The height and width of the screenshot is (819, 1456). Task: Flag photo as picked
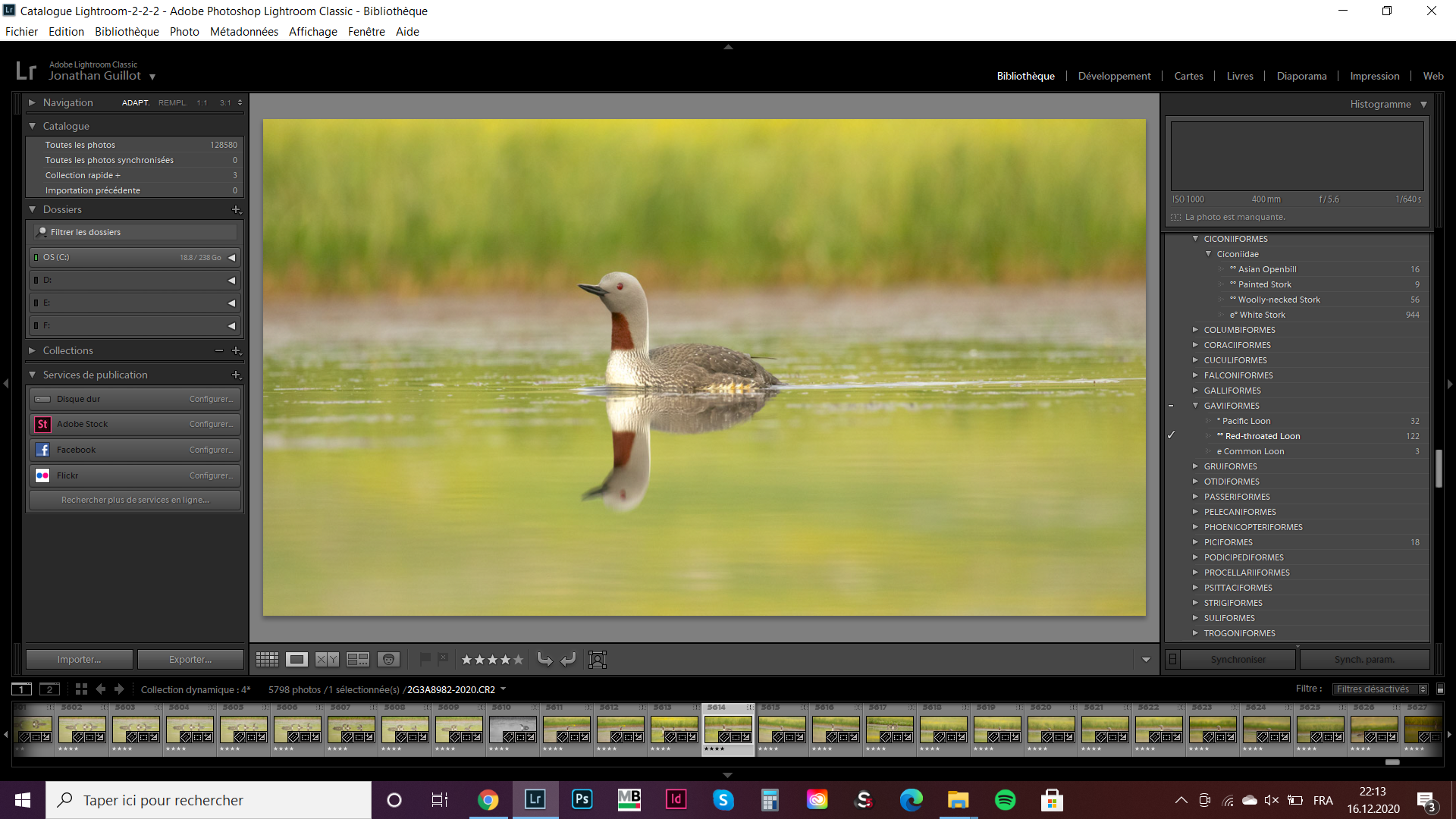pyautogui.click(x=425, y=659)
